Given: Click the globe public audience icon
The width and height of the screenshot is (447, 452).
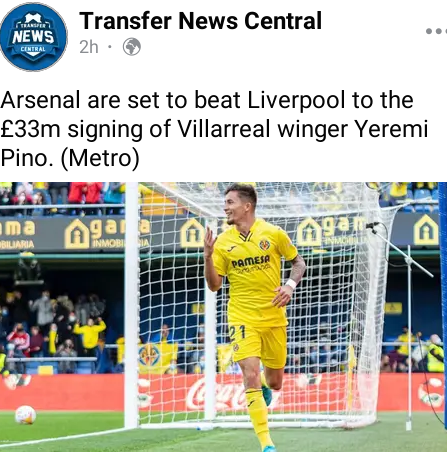Looking at the screenshot, I should [132, 47].
